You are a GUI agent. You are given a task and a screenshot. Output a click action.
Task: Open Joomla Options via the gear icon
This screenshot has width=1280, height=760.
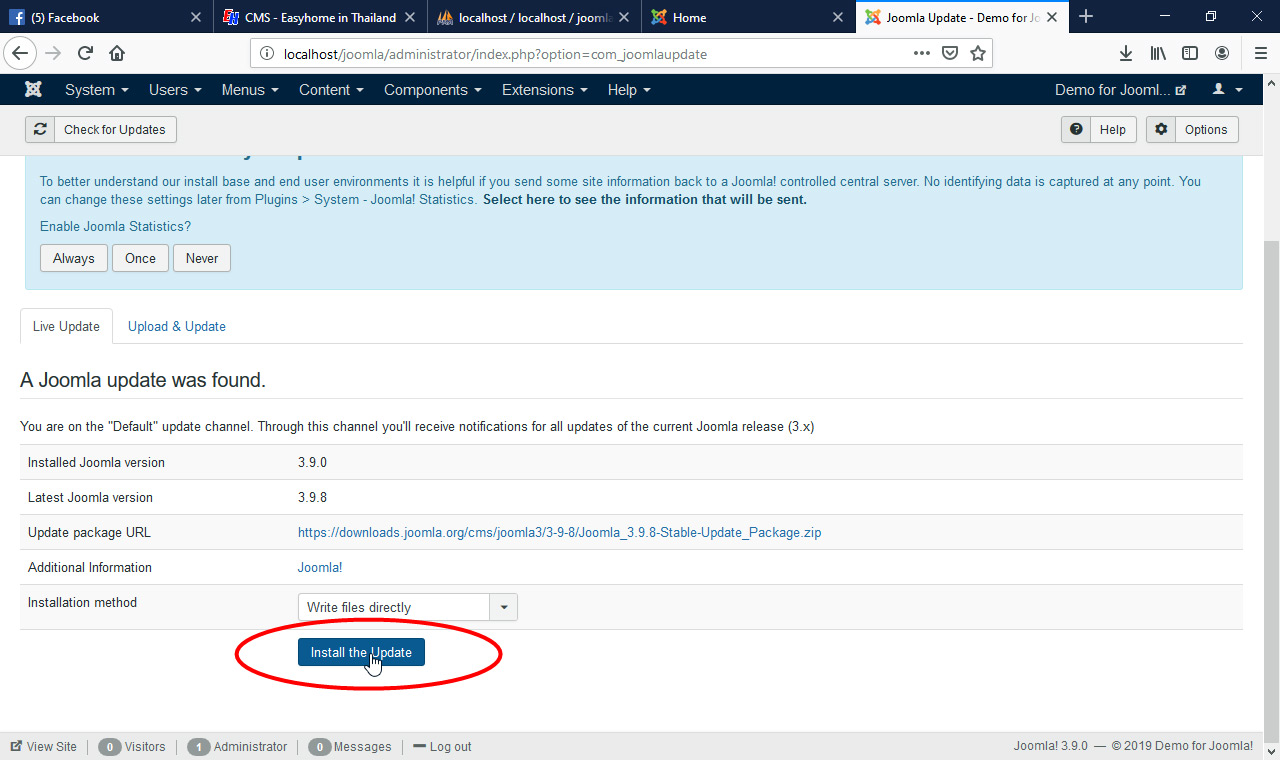coord(1161,129)
